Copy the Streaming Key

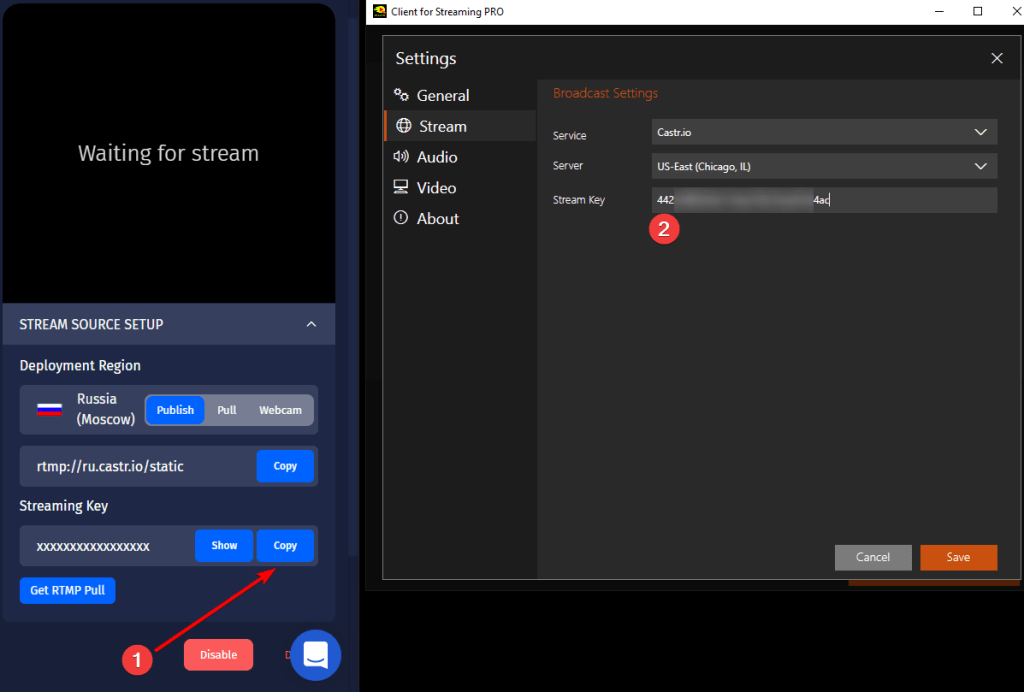click(285, 546)
